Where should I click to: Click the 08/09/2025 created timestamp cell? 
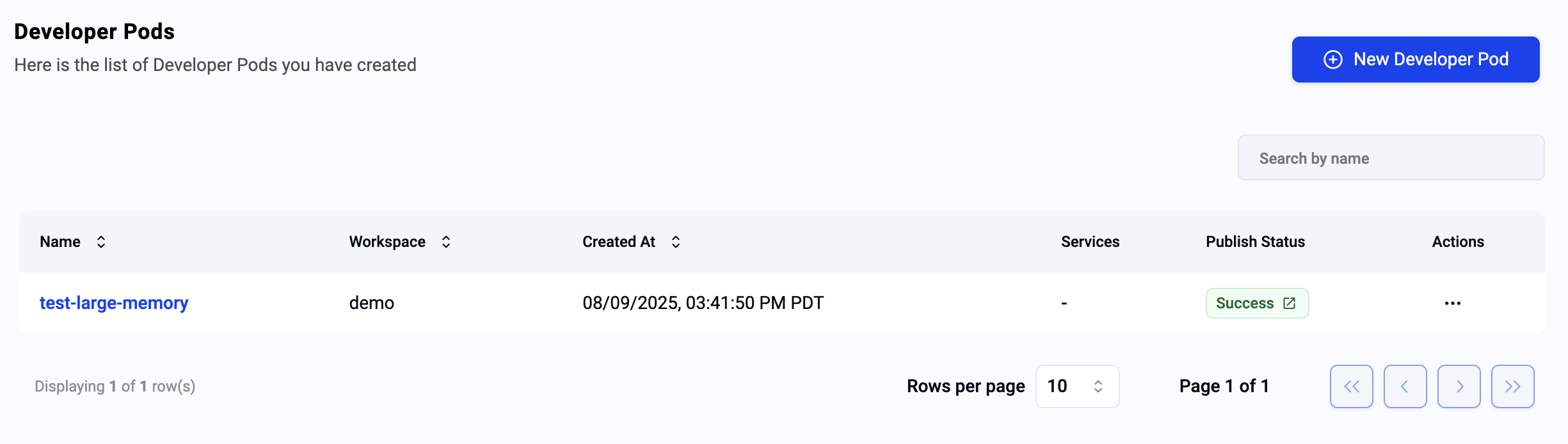pyautogui.click(x=703, y=303)
